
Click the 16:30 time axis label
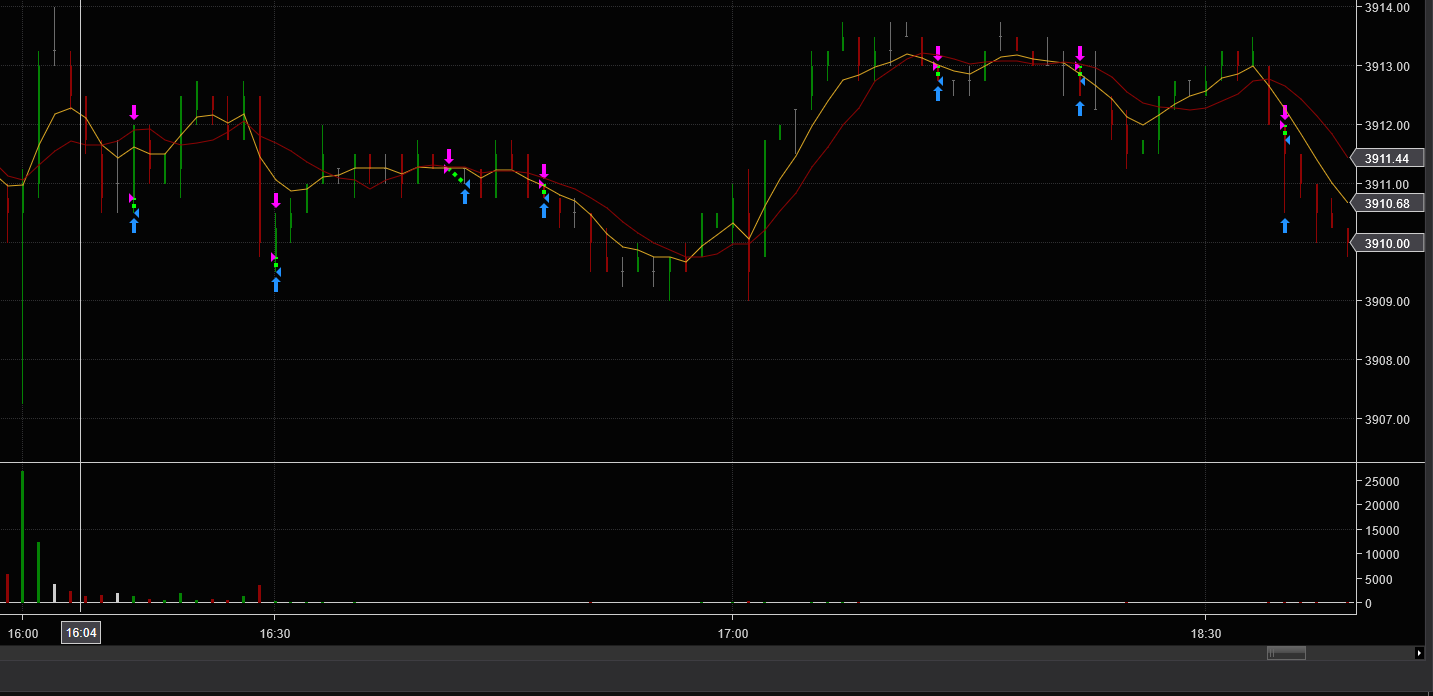275,633
